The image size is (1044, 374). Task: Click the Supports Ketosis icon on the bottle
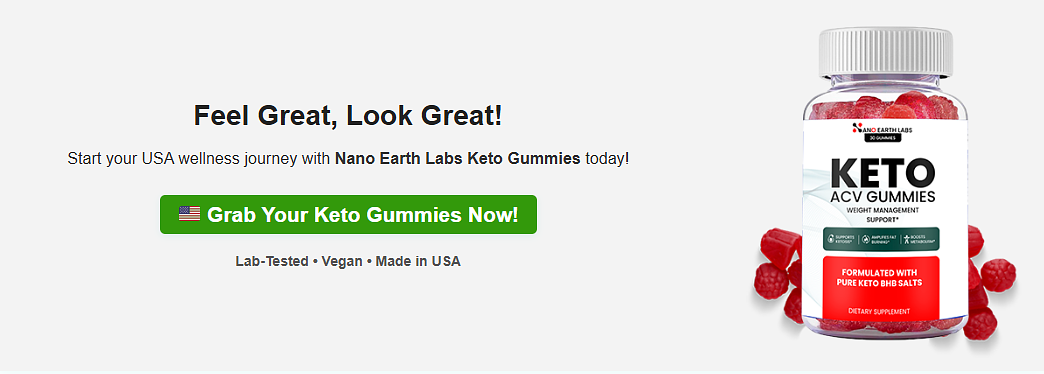[x=832, y=239]
